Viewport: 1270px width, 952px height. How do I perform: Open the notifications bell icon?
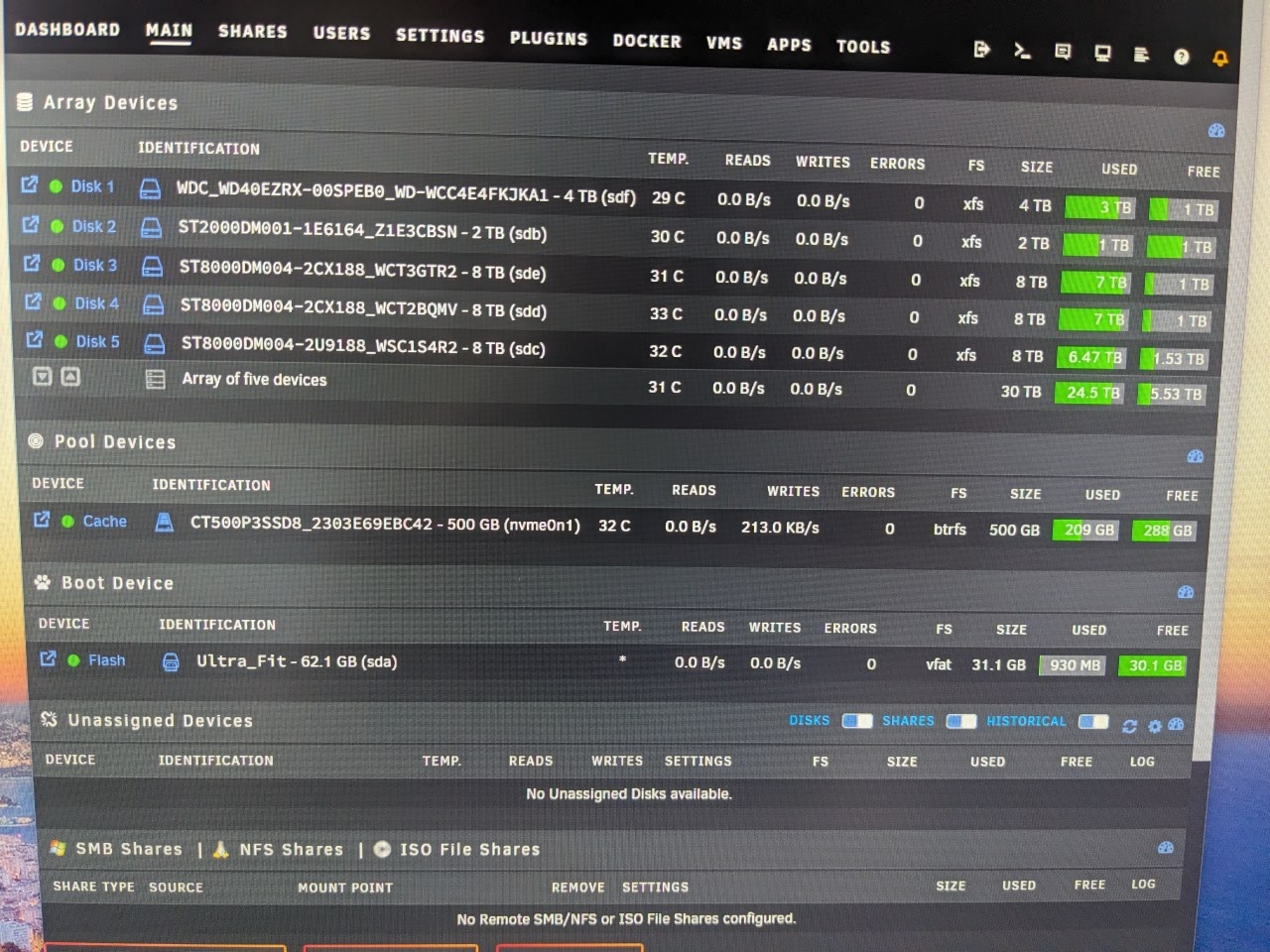[1220, 59]
